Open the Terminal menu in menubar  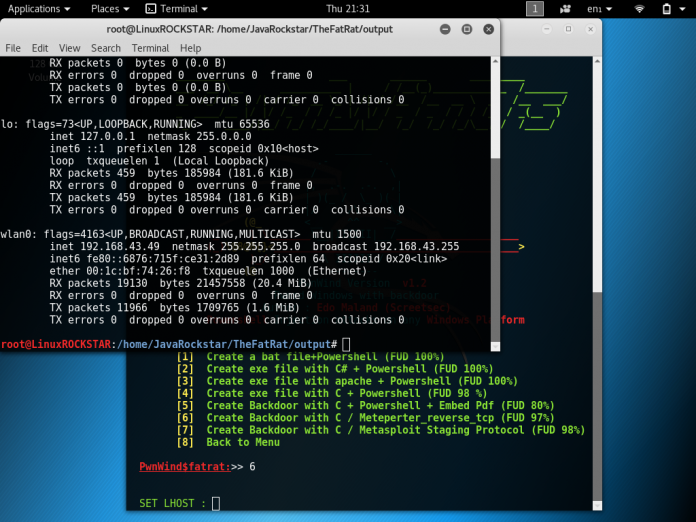pos(150,48)
